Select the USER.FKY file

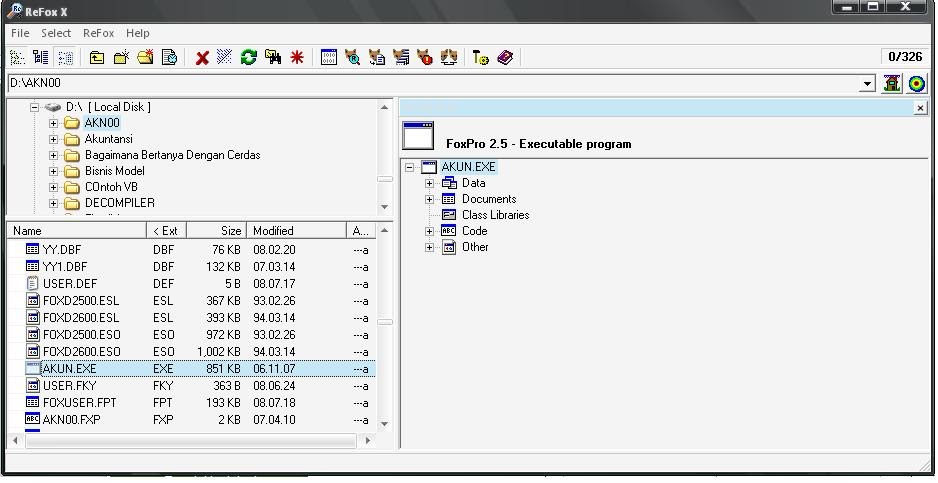coord(69,386)
